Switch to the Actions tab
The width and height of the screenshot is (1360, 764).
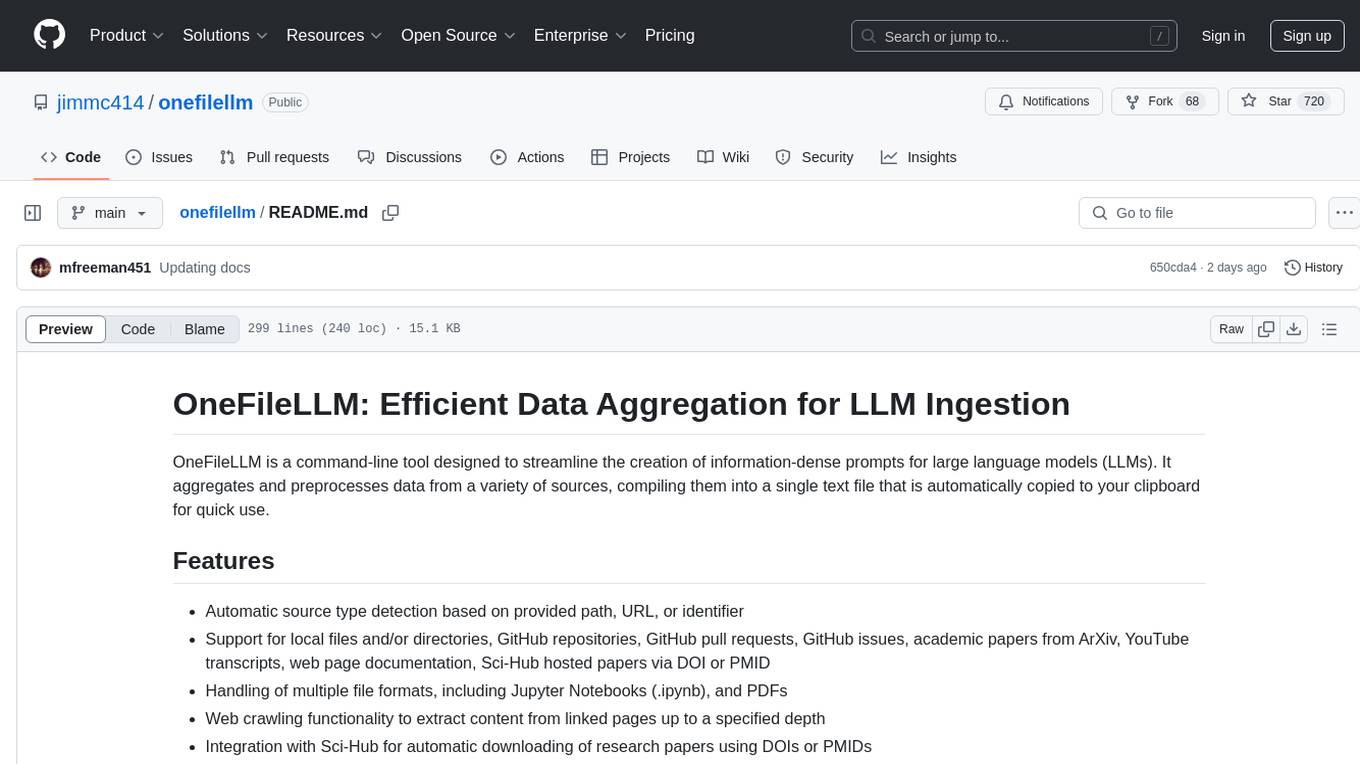click(527, 157)
